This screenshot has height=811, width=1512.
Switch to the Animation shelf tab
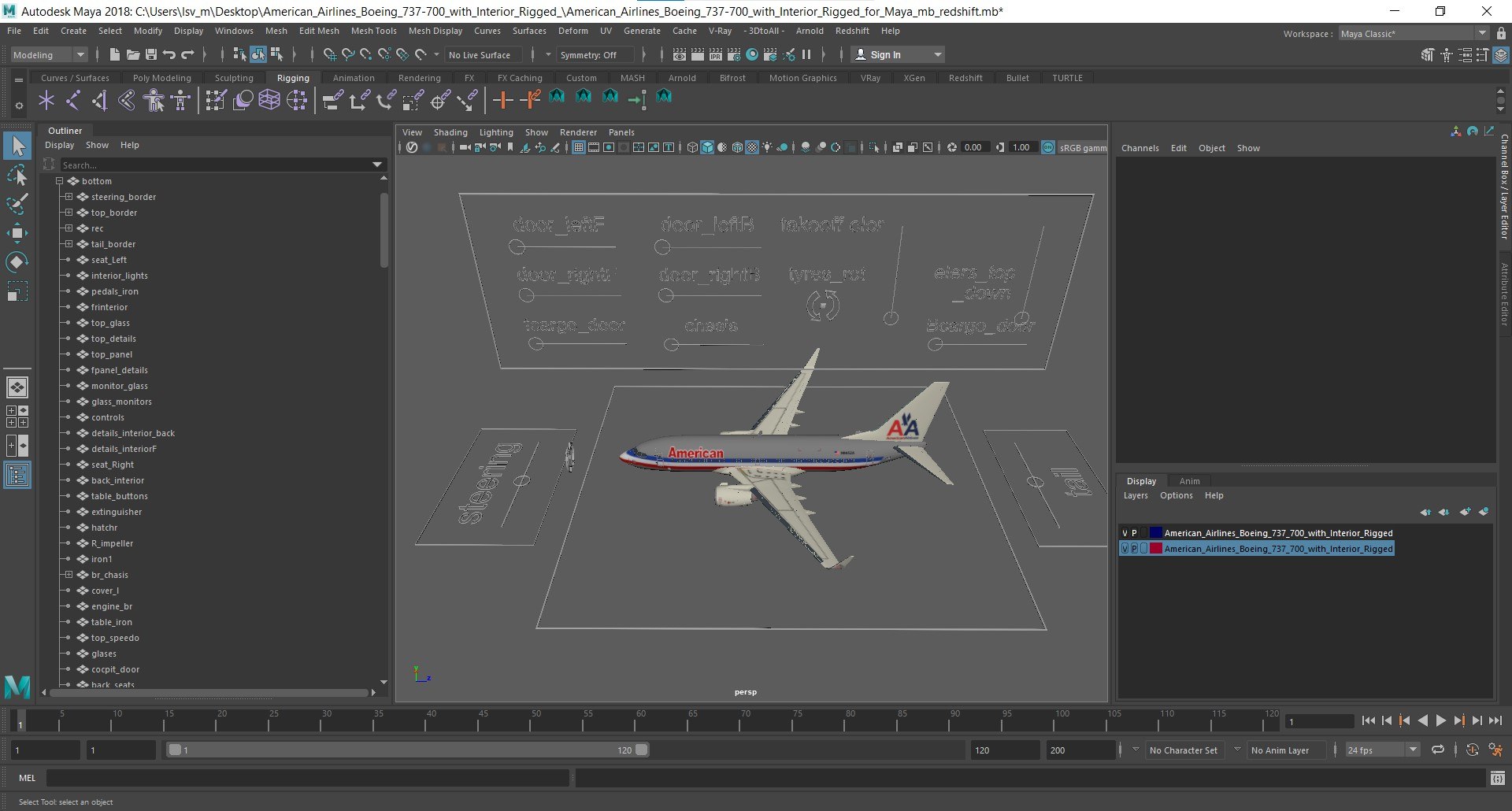[354, 78]
